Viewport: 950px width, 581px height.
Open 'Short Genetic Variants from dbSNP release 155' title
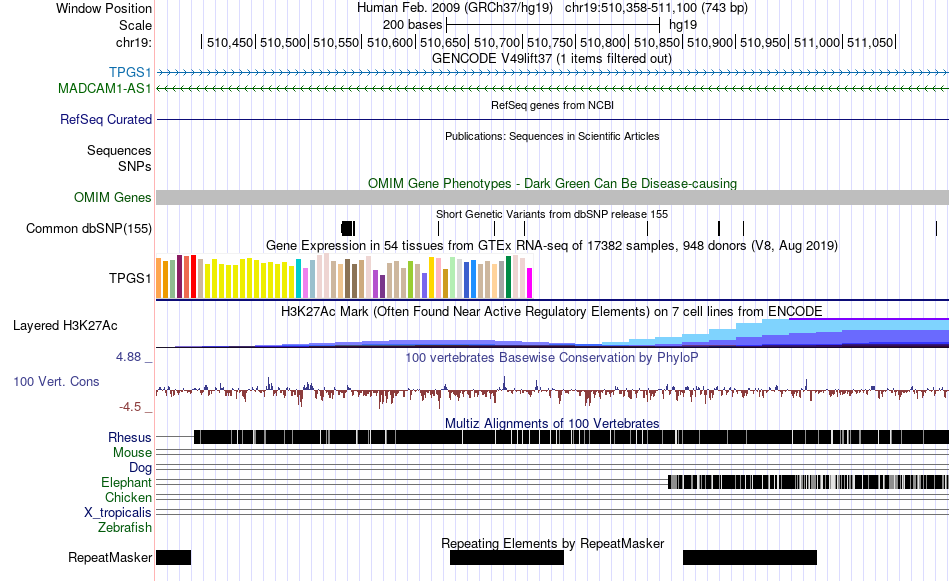[552, 214]
